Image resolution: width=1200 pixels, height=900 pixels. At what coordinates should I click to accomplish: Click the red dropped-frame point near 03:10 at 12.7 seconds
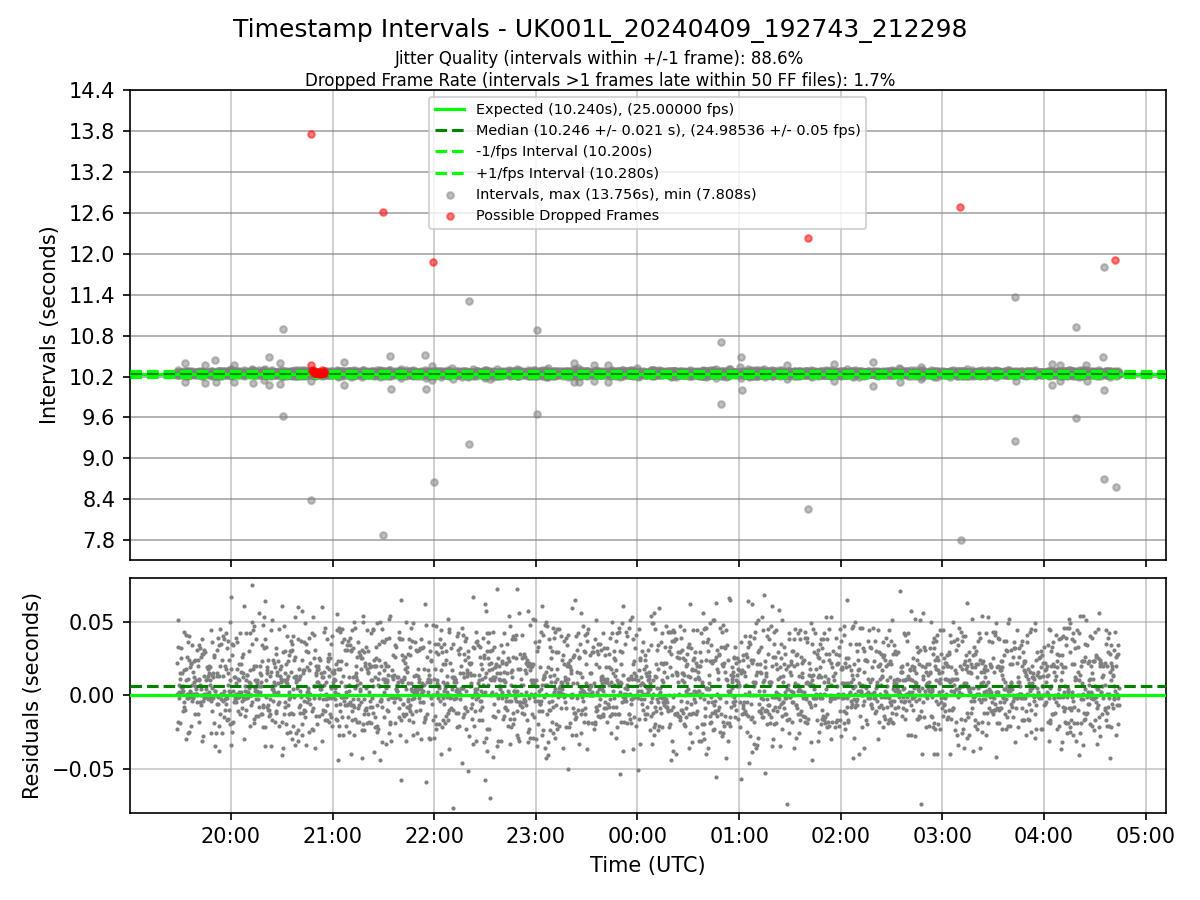(x=960, y=207)
